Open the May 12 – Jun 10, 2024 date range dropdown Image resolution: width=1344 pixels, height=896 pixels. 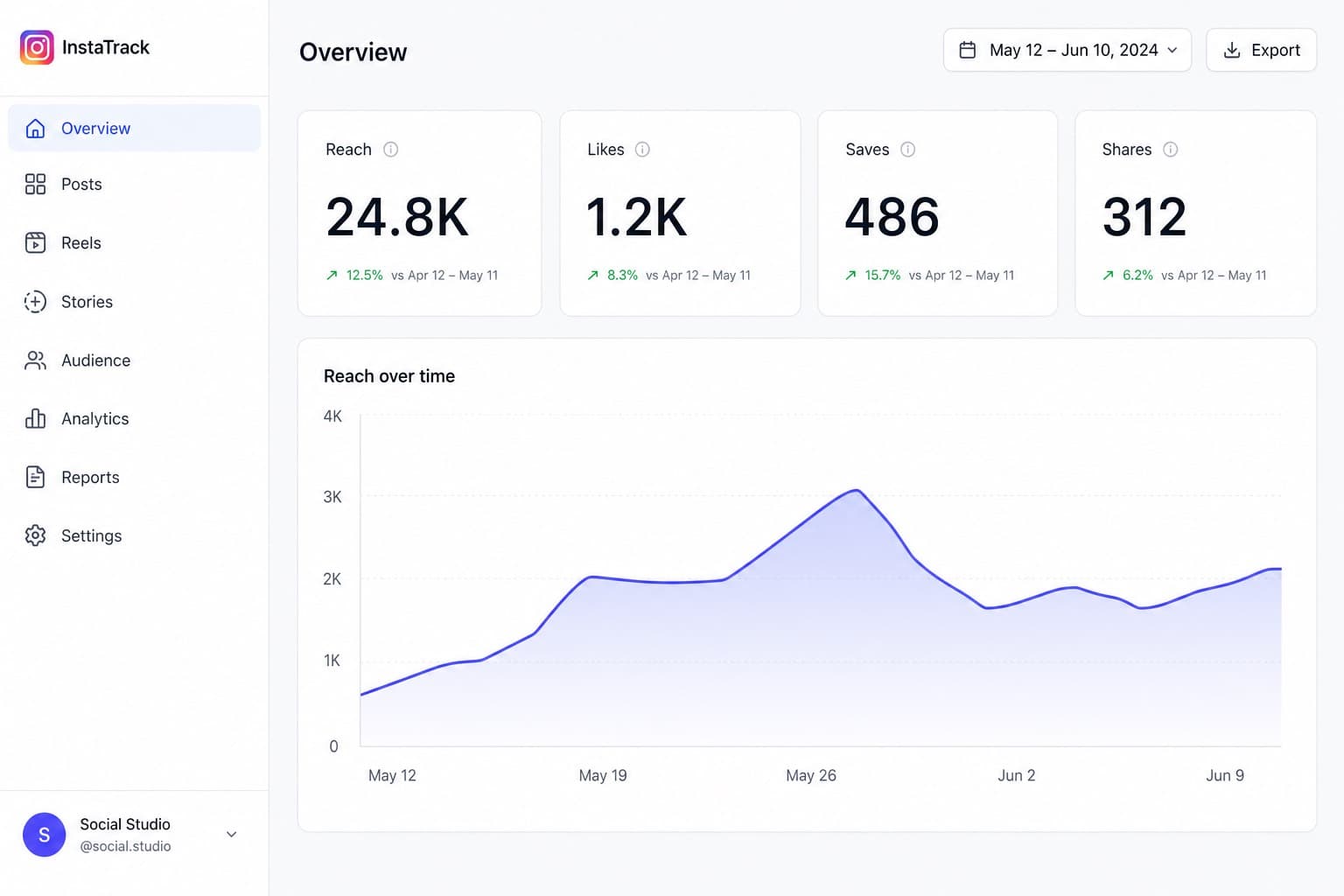click(1067, 50)
